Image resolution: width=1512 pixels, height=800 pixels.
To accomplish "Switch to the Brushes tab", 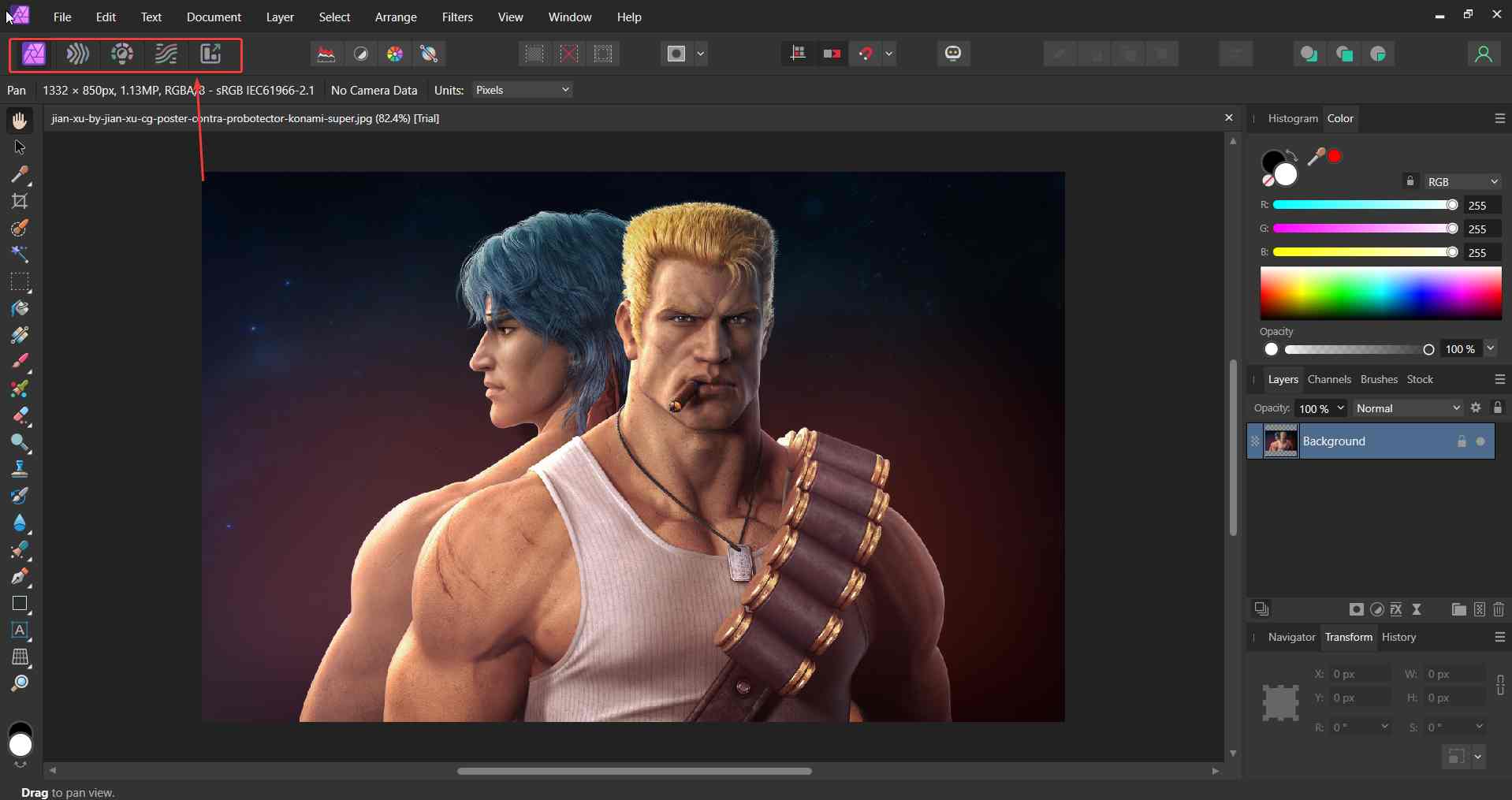I will [1379, 379].
